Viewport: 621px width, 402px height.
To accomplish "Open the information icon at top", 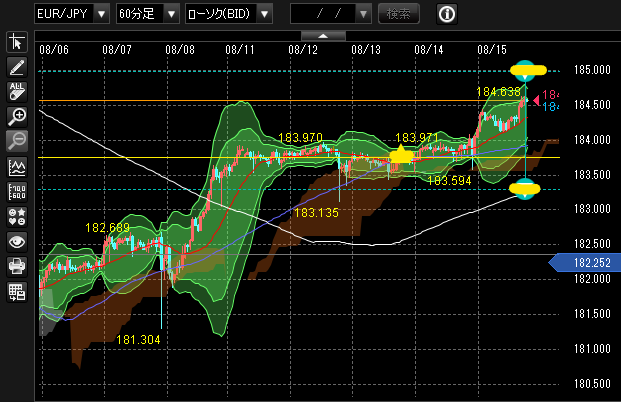I will (x=447, y=14).
